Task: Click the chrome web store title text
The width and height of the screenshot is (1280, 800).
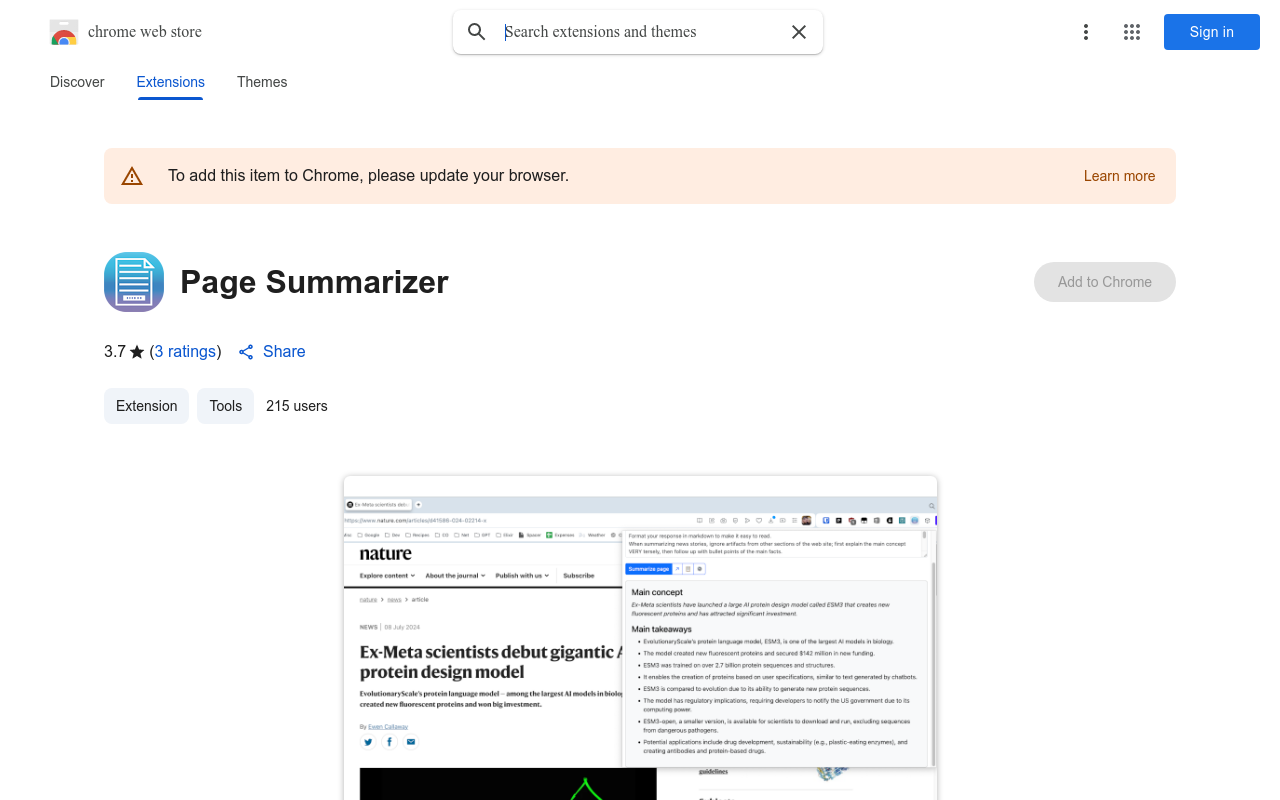Action: coord(145,32)
